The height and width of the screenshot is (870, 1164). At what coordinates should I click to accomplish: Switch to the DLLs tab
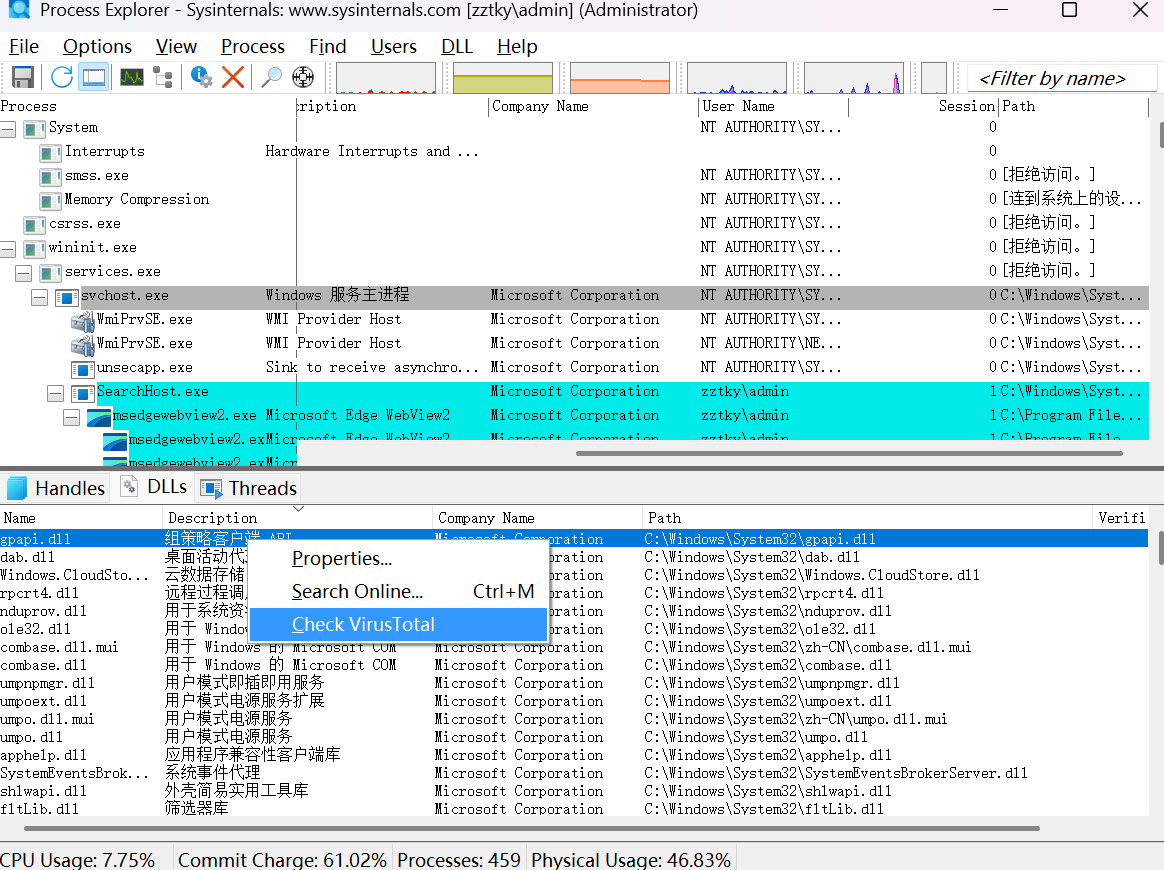click(x=154, y=487)
